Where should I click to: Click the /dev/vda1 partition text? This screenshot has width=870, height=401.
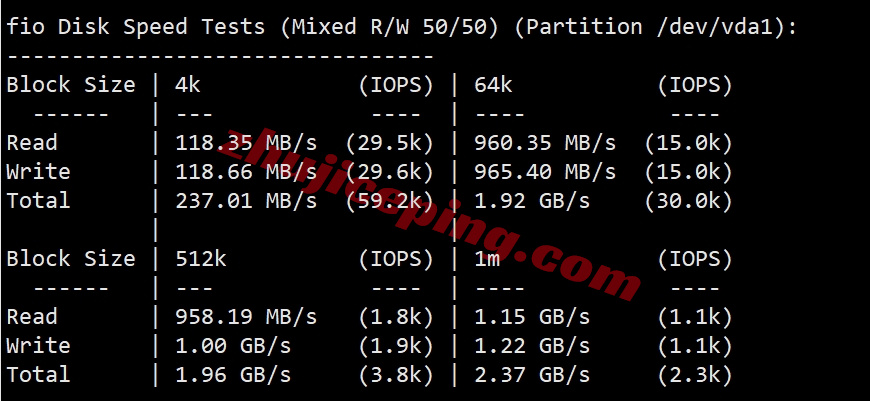[714, 27]
